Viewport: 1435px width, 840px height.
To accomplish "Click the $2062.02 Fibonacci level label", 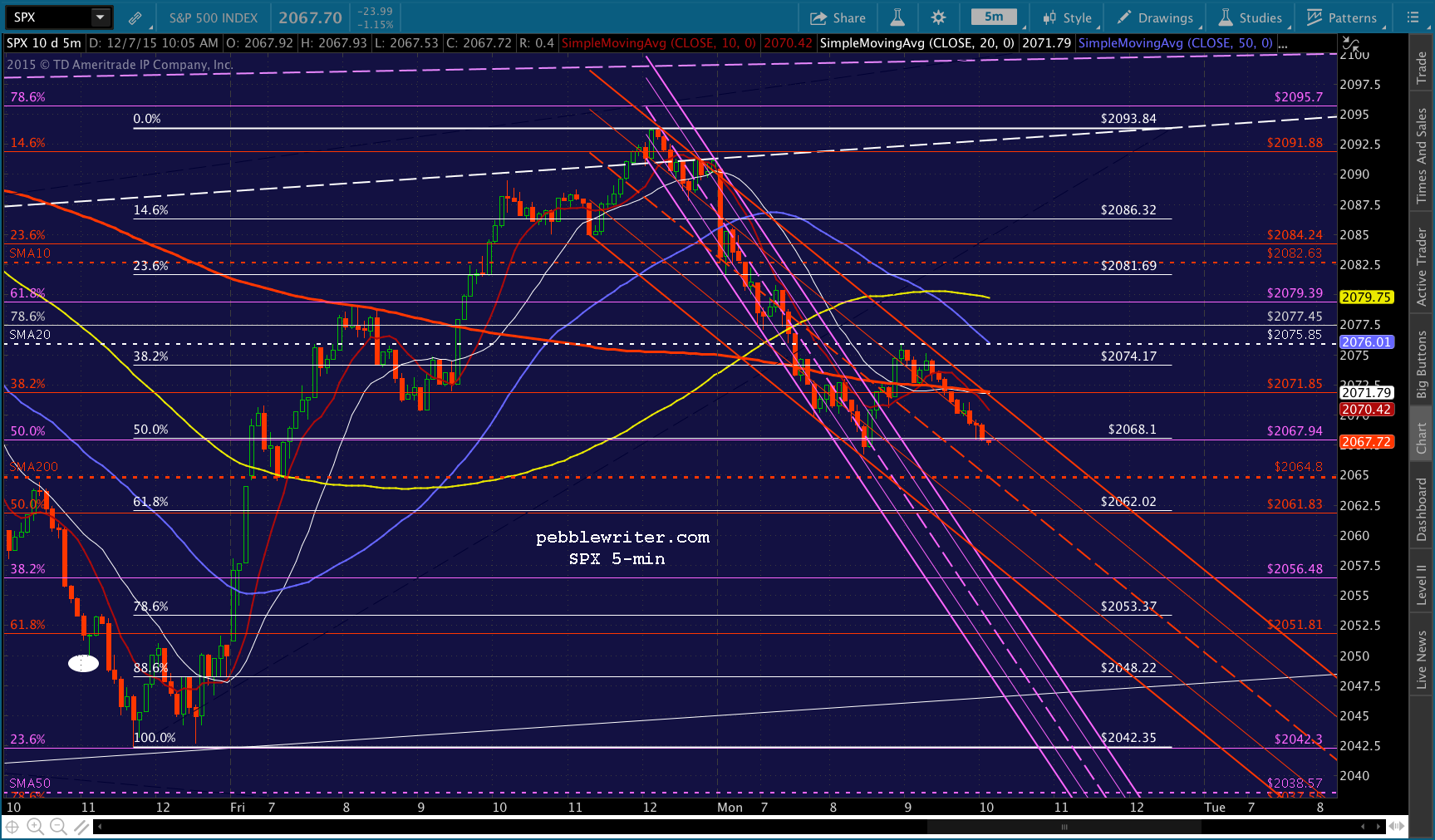I will (1128, 501).
